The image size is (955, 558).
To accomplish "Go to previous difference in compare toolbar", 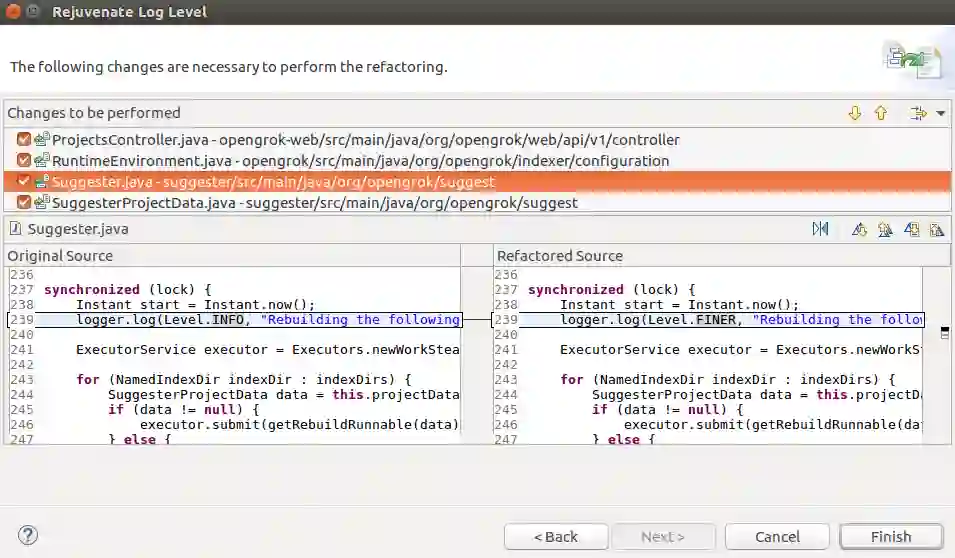I will click(x=885, y=229).
